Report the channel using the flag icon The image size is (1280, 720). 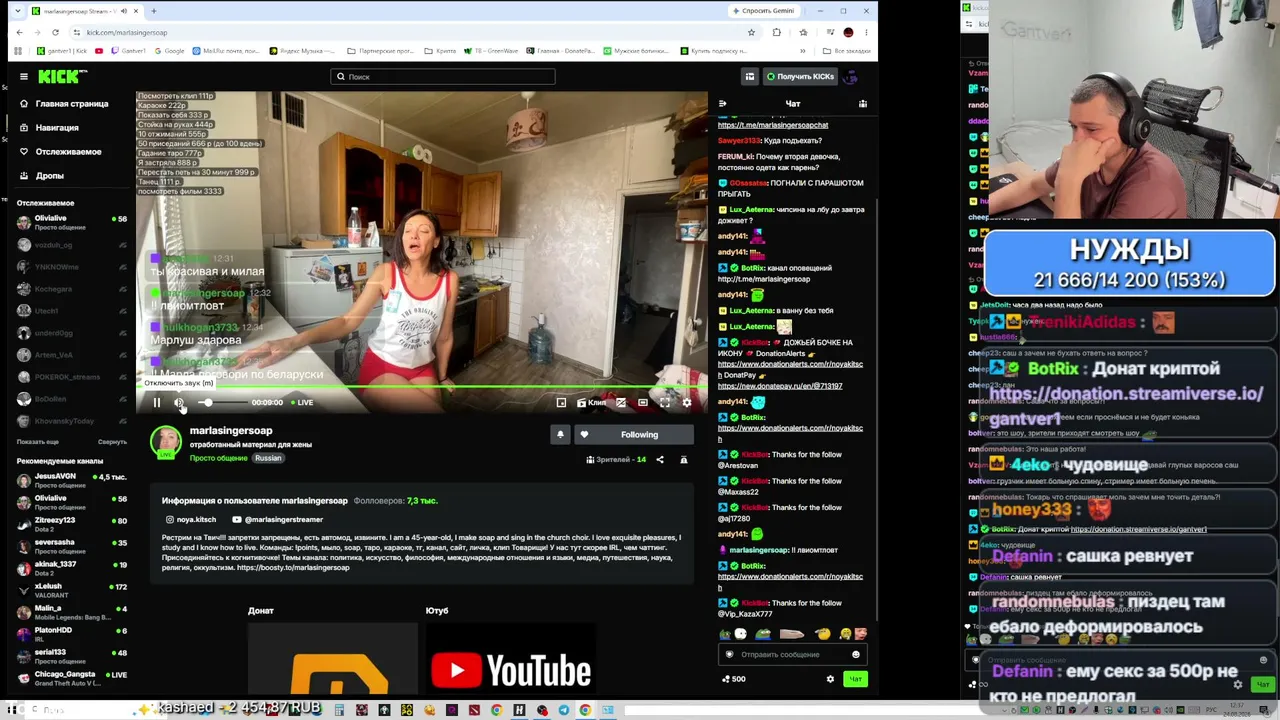pyautogui.click(x=684, y=460)
